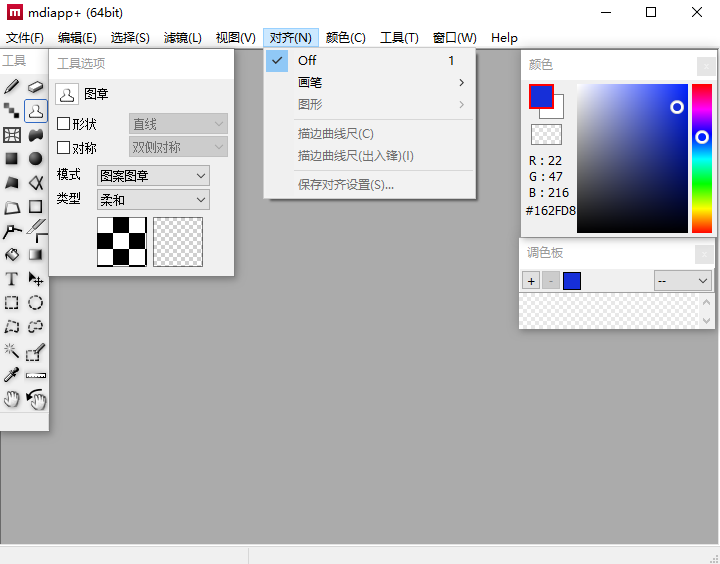Choose the filled ellipse tool

[x=36, y=159]
